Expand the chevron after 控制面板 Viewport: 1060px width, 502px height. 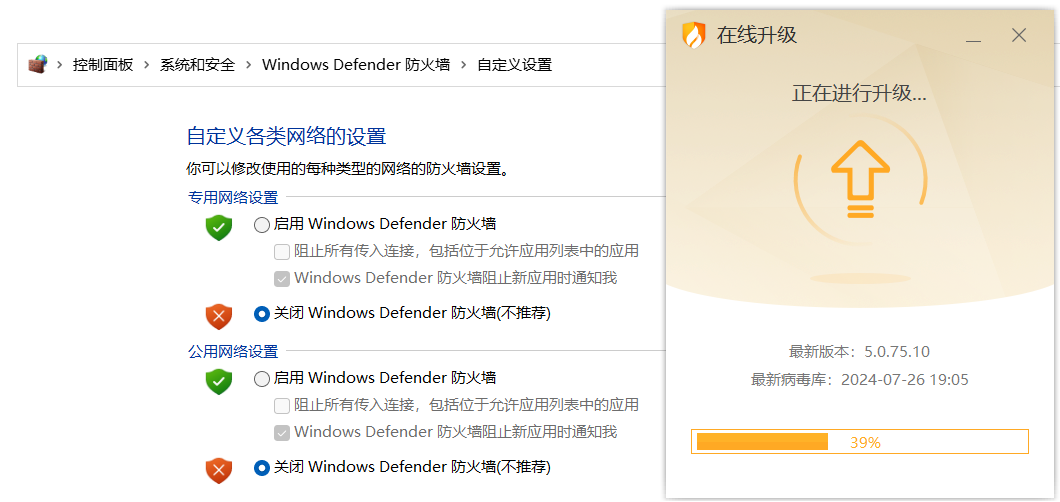pyautogui.click(x=147, y=65)
